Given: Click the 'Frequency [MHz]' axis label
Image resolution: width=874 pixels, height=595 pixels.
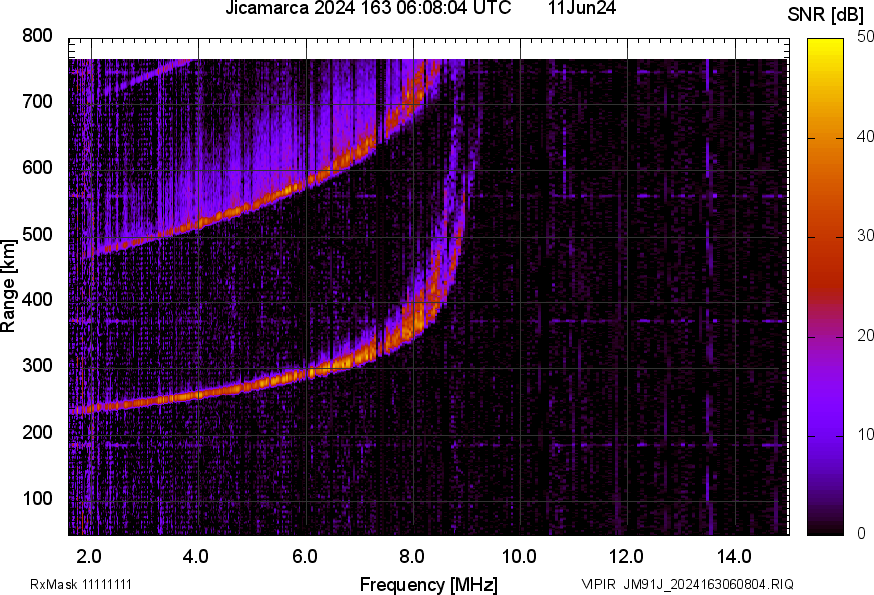Looking at the screenshot, I should pyautogui.click(x=429, y=584).
